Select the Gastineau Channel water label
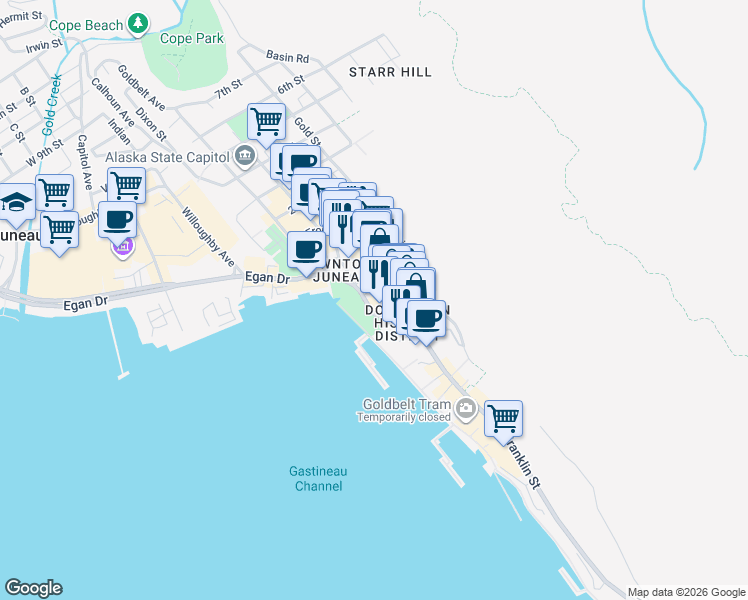 pos(318,478)
